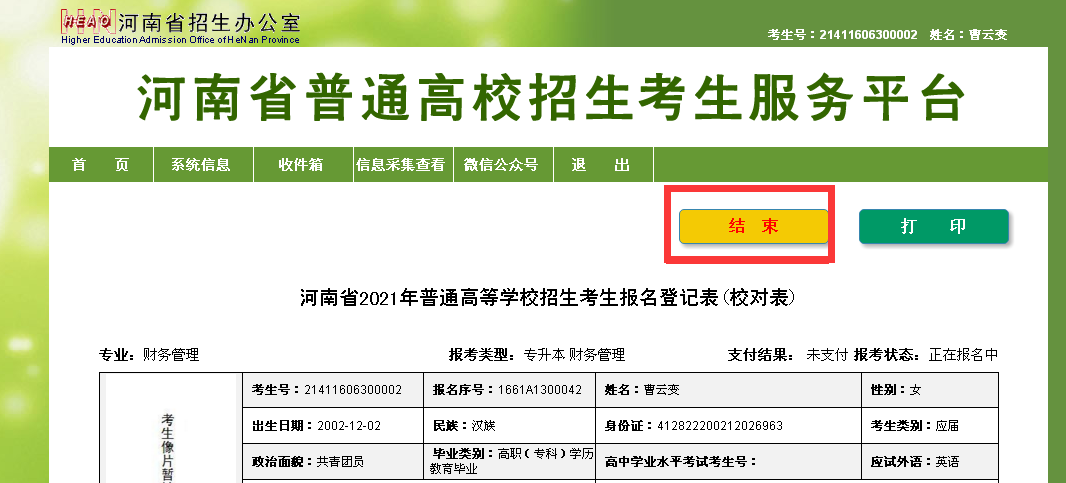Open the 系统信息 menu item
This screenshot has width=1066, height=483.
201,165
